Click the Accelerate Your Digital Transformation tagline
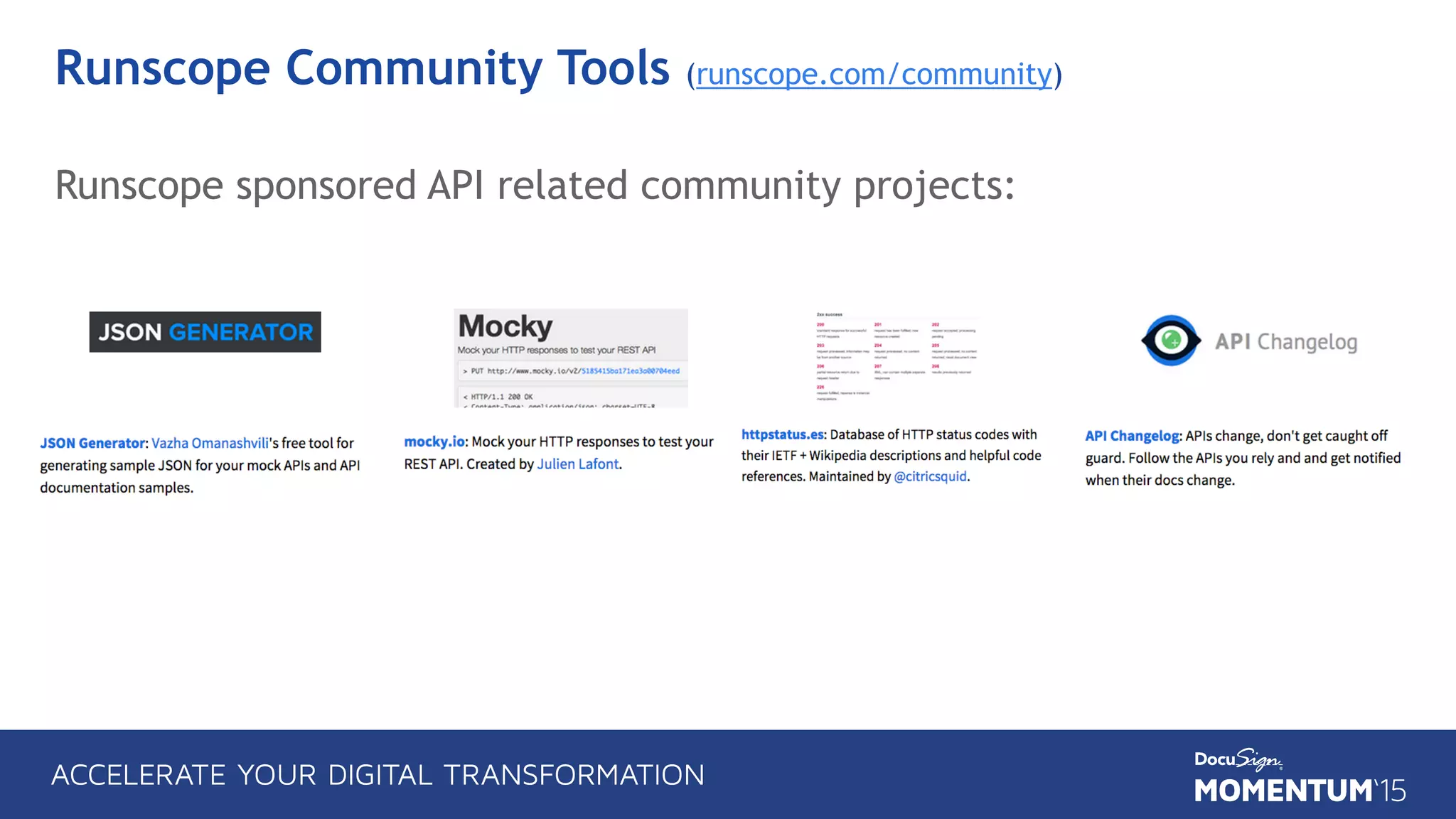Screen dimensions: 1456x819 click(378, 775)
